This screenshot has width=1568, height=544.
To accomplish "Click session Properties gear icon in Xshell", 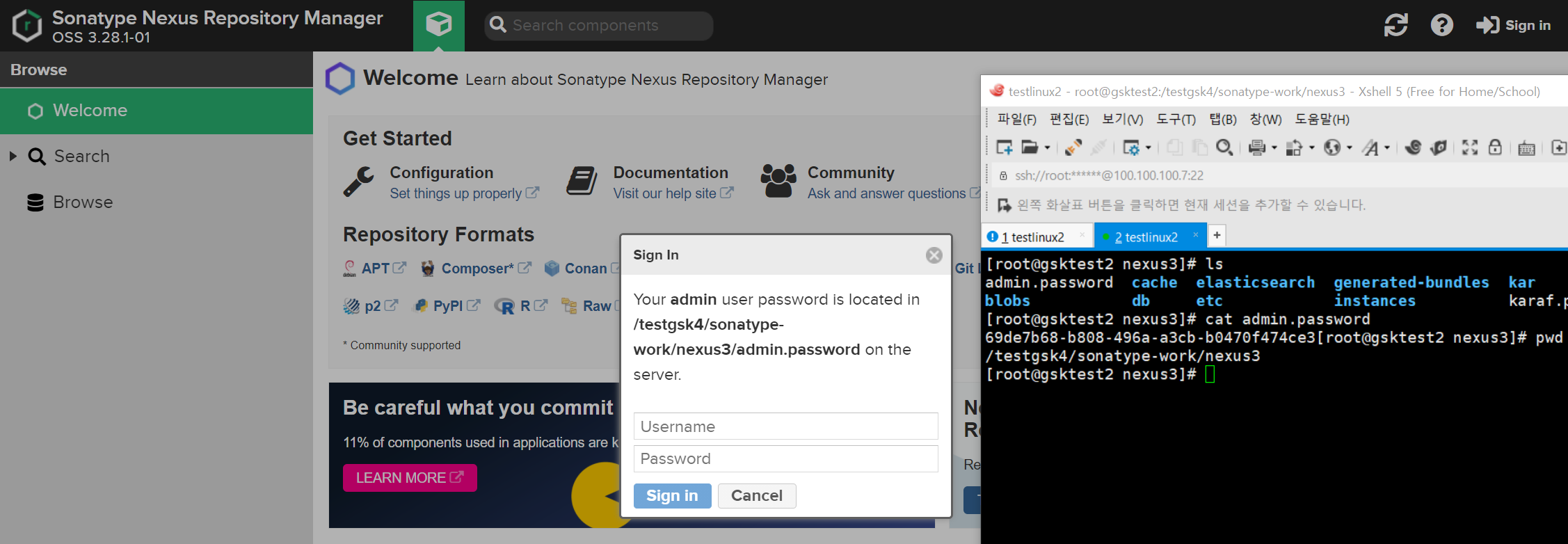I will coord(1131,147).
